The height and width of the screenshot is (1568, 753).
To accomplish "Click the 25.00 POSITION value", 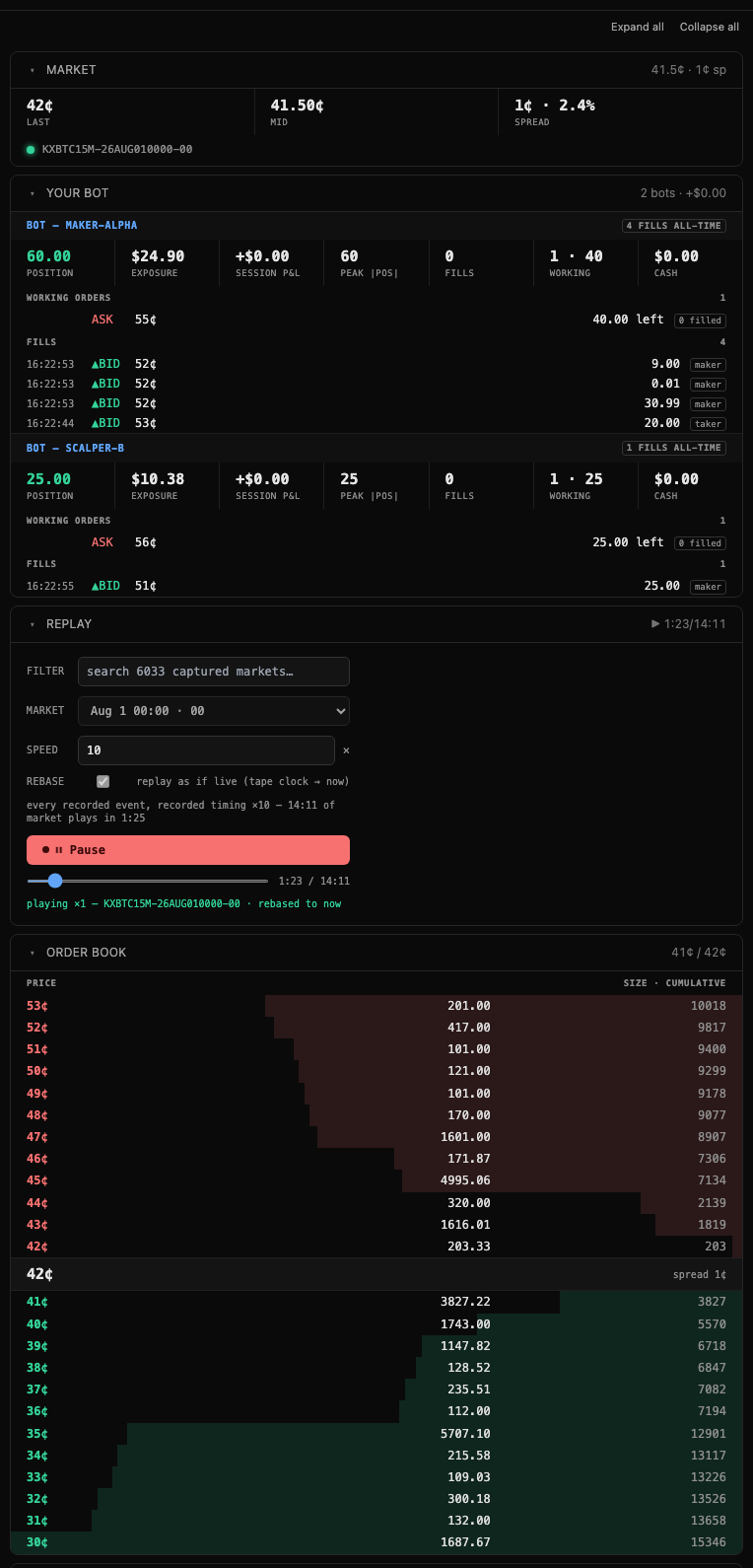I will click(x=48, y=479).
